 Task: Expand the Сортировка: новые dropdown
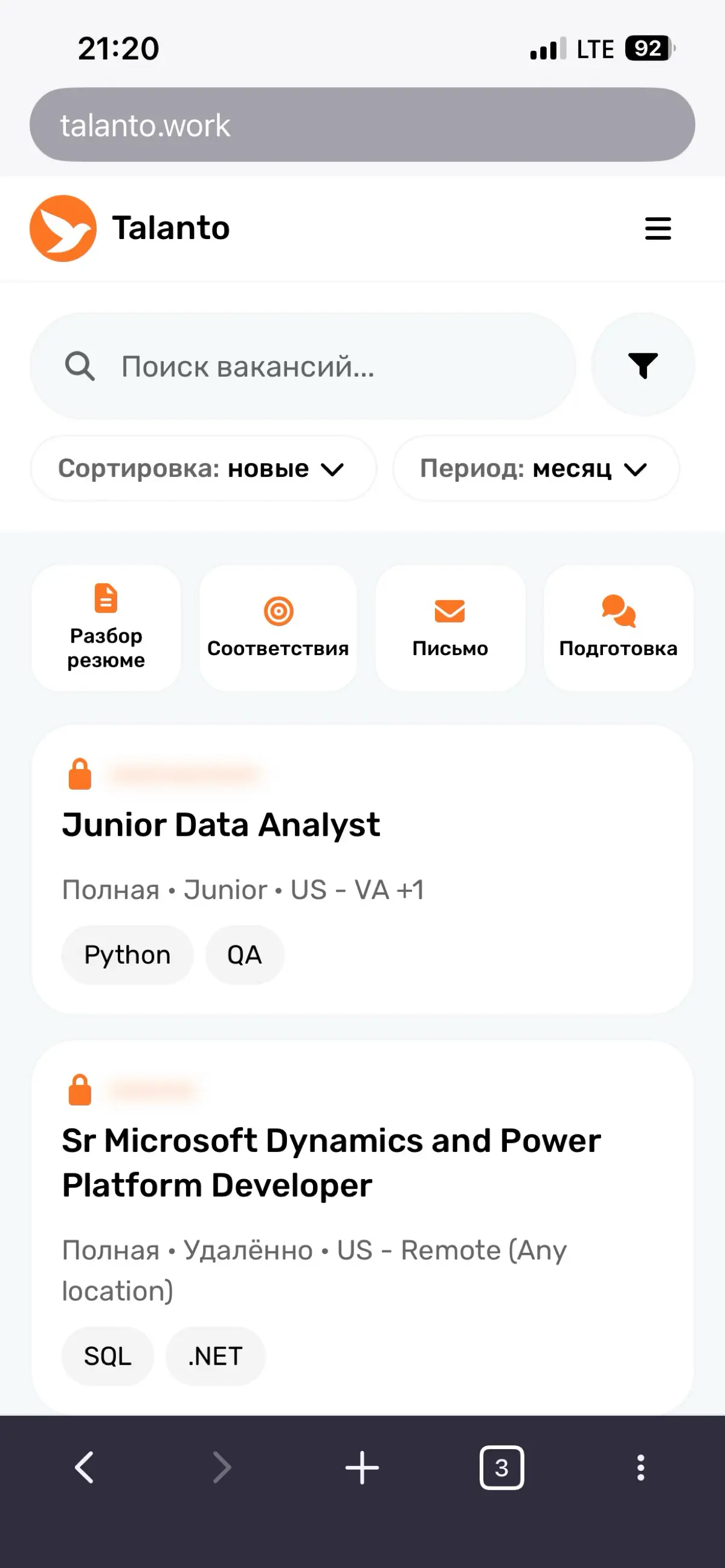pos(203,469)
